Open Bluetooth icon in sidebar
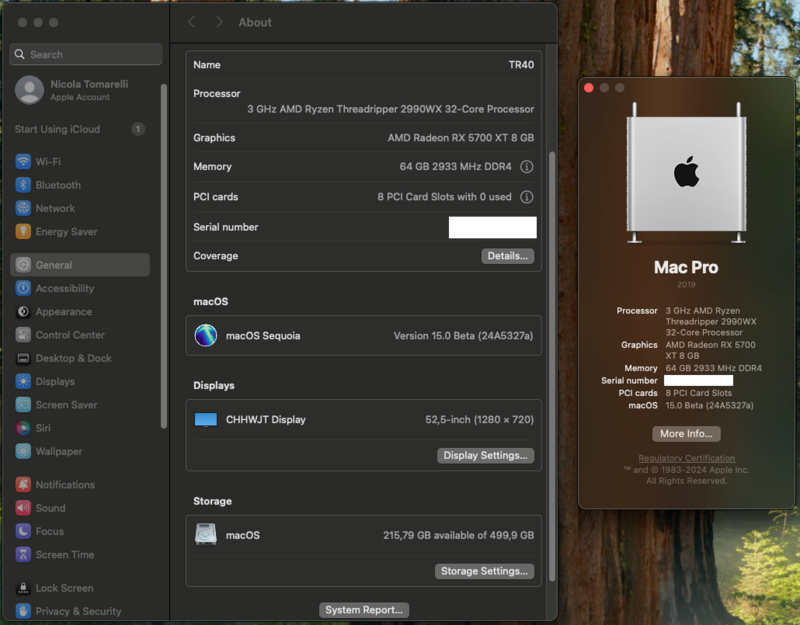The width and height of the screenshot is (800, 625). tap(23, 185)
